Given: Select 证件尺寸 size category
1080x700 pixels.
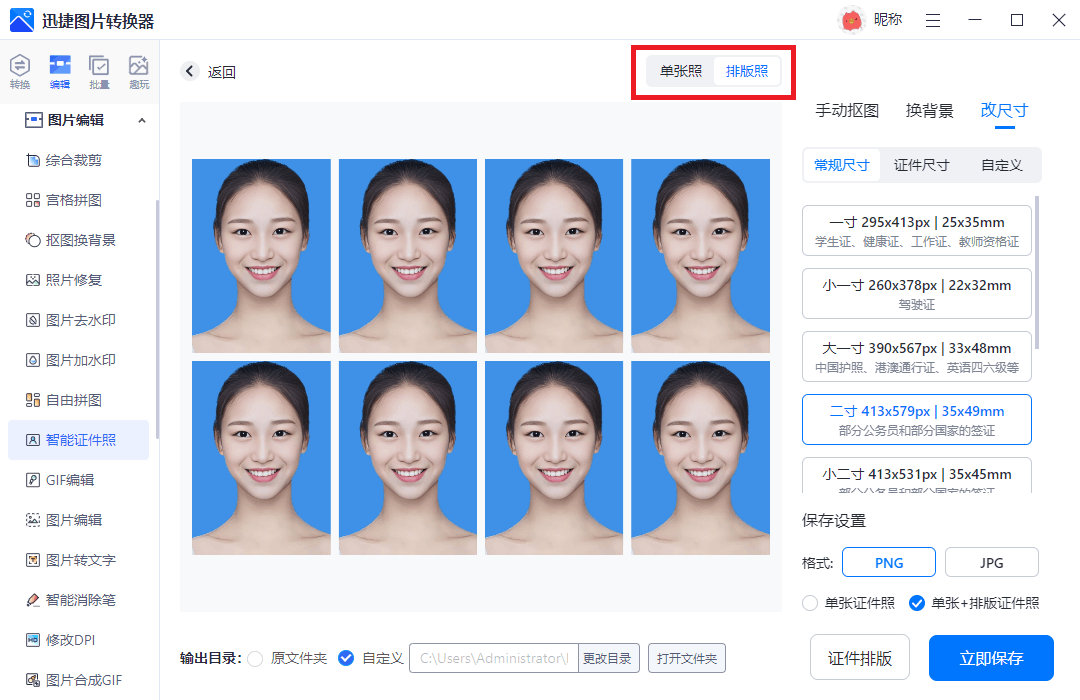Looking at the screenshot, I should [x=922, y=165].
